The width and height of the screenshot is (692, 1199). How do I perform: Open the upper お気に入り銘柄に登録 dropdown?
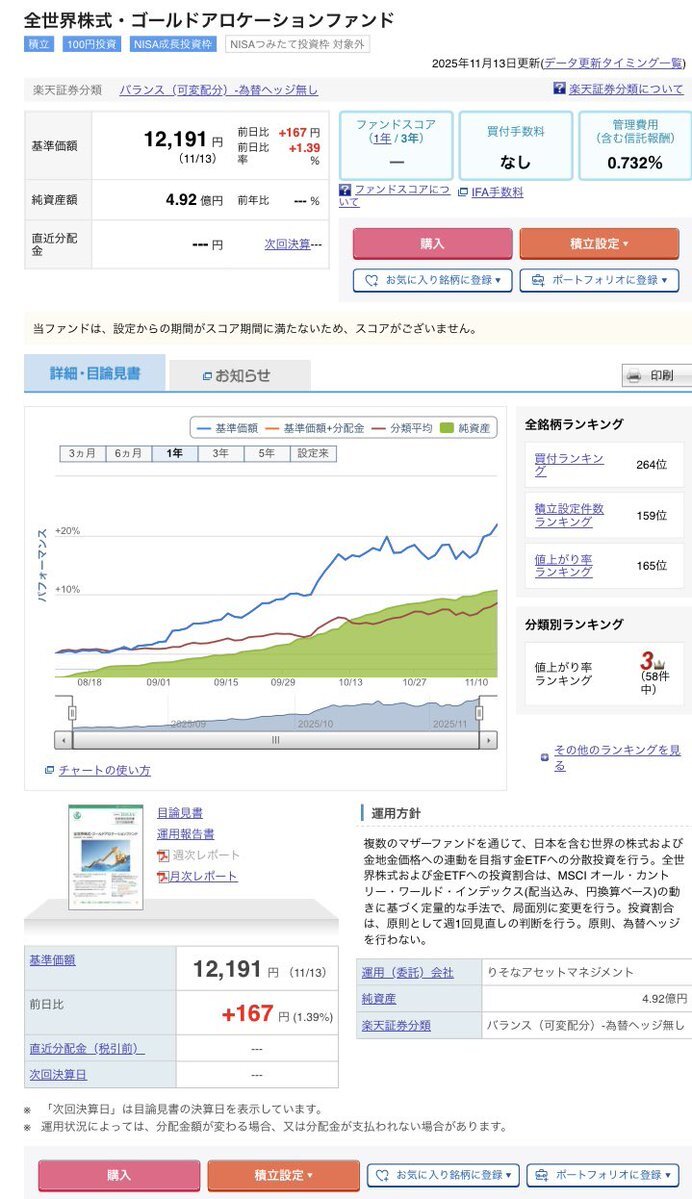[432, 281]
